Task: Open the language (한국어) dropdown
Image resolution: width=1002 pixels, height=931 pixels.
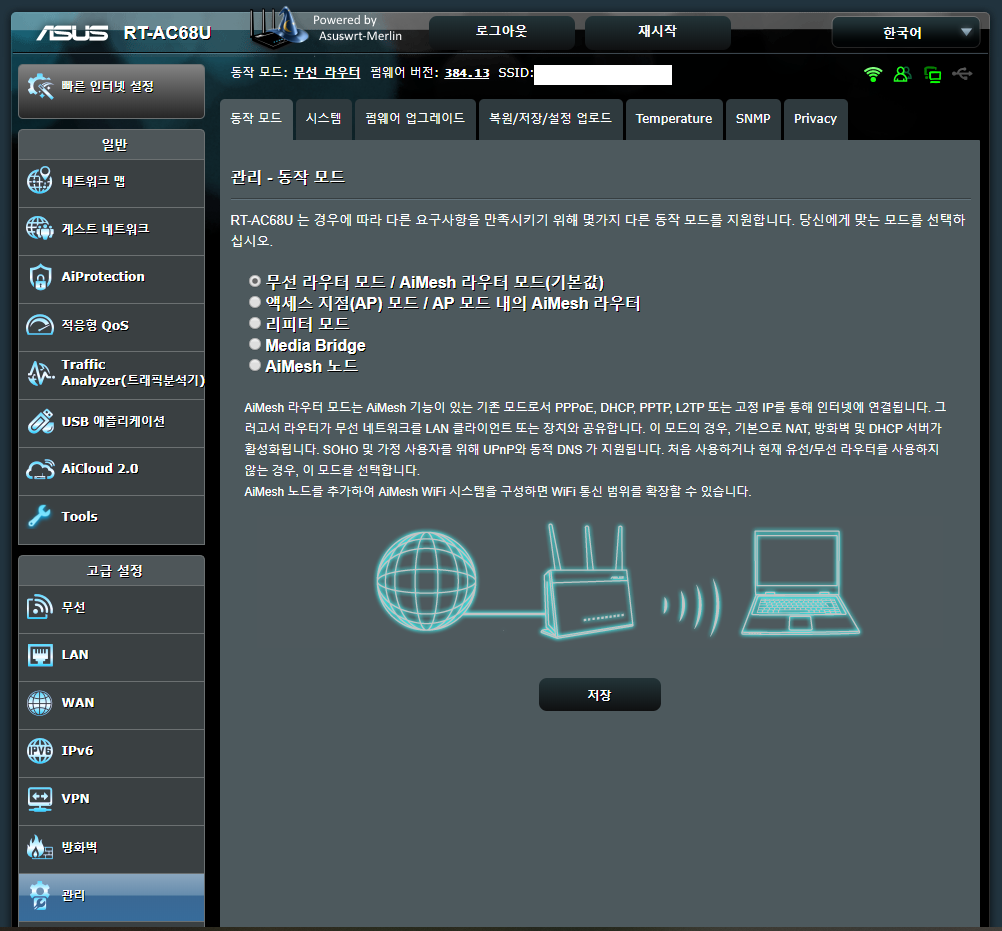Action: point(906,32)
